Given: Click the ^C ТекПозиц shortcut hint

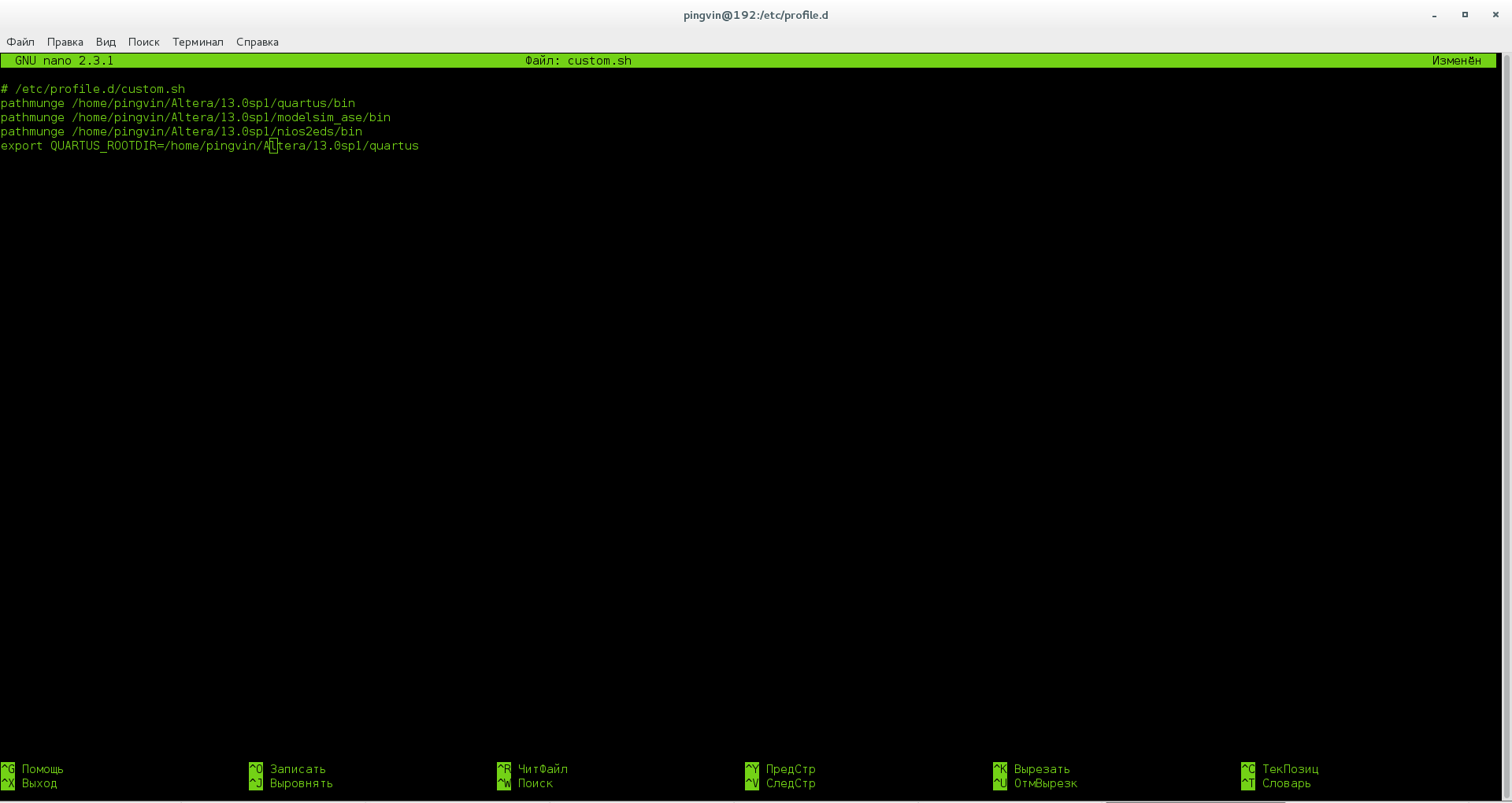Looking at the screenshot, I should pos(1280,769).
